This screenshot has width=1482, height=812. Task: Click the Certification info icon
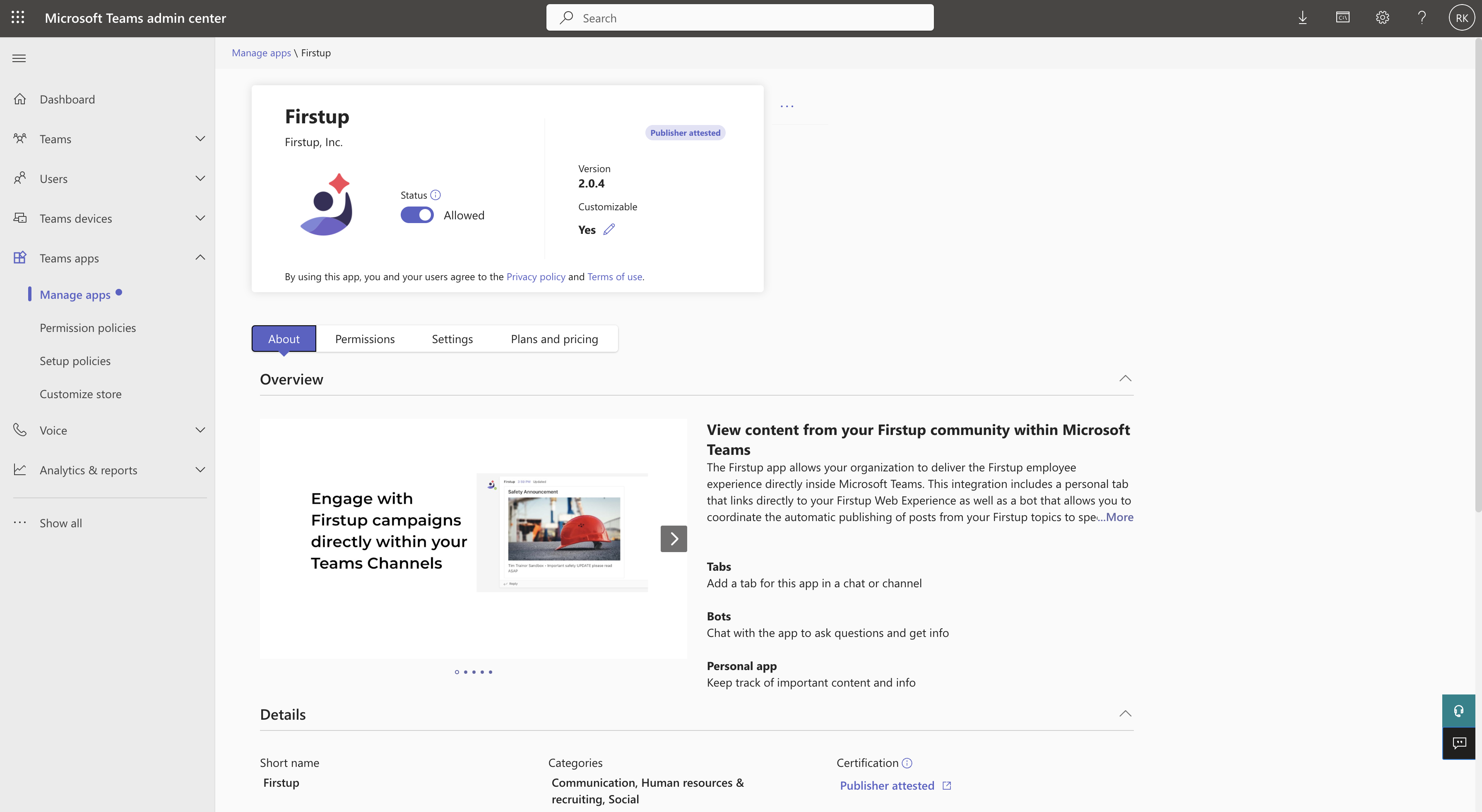click(907, 763)
